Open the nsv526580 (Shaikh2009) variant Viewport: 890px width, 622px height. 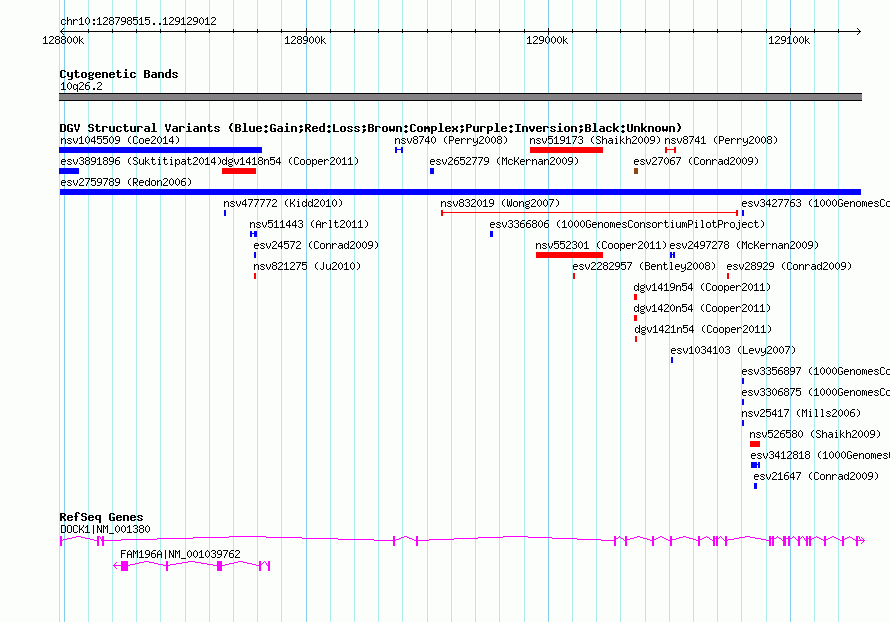tap(815, 434)
